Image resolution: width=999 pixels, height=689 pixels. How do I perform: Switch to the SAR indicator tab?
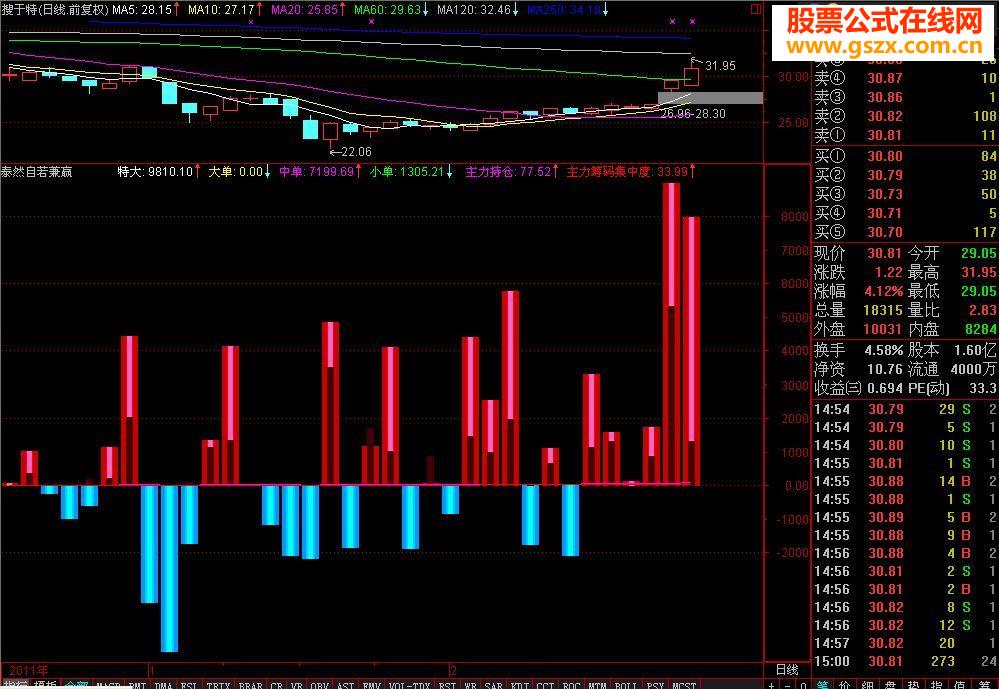coord(493,685)
